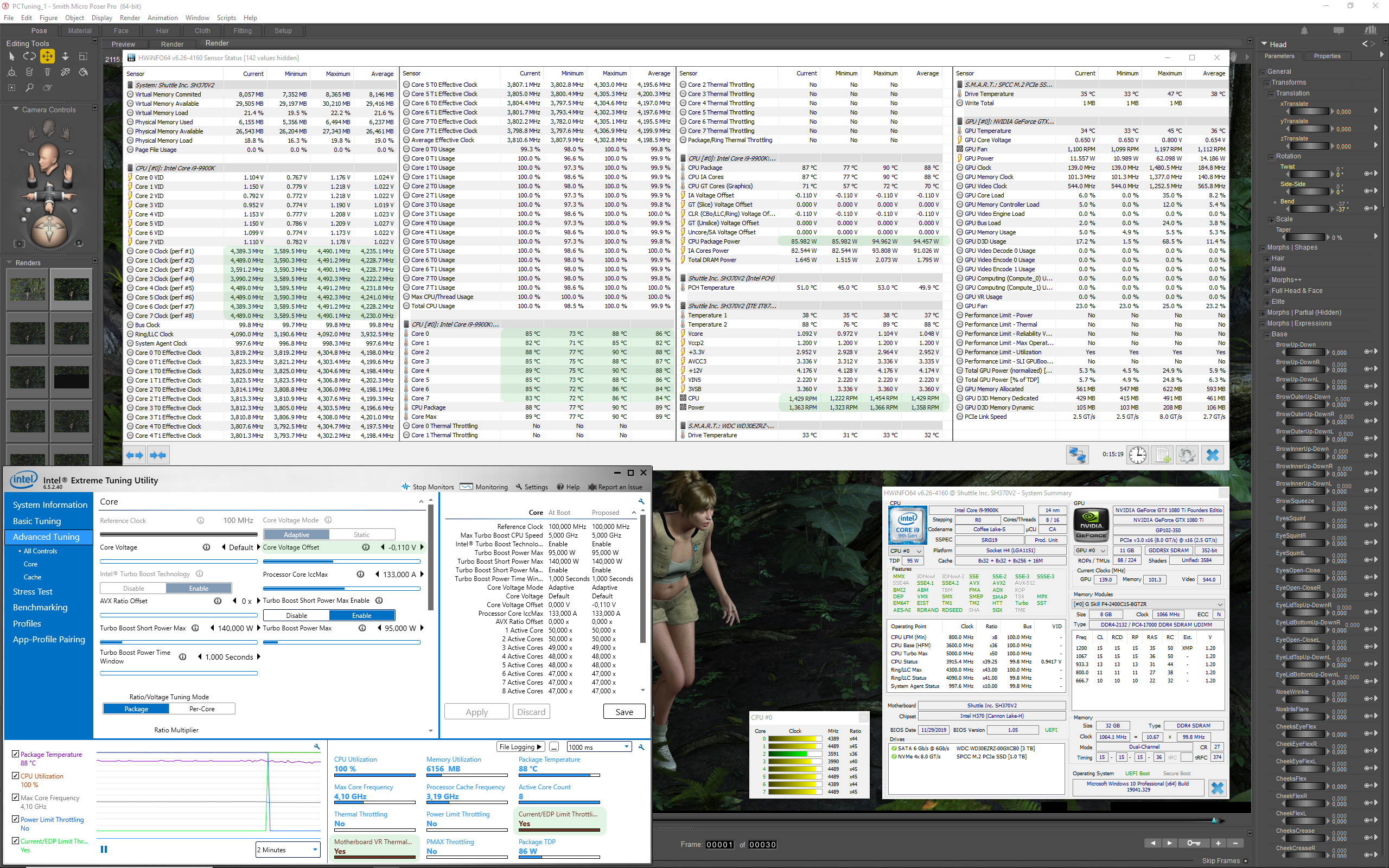1389x868 pixels.
Task: Collapse the Renders panel
Action: click(9, 263)
